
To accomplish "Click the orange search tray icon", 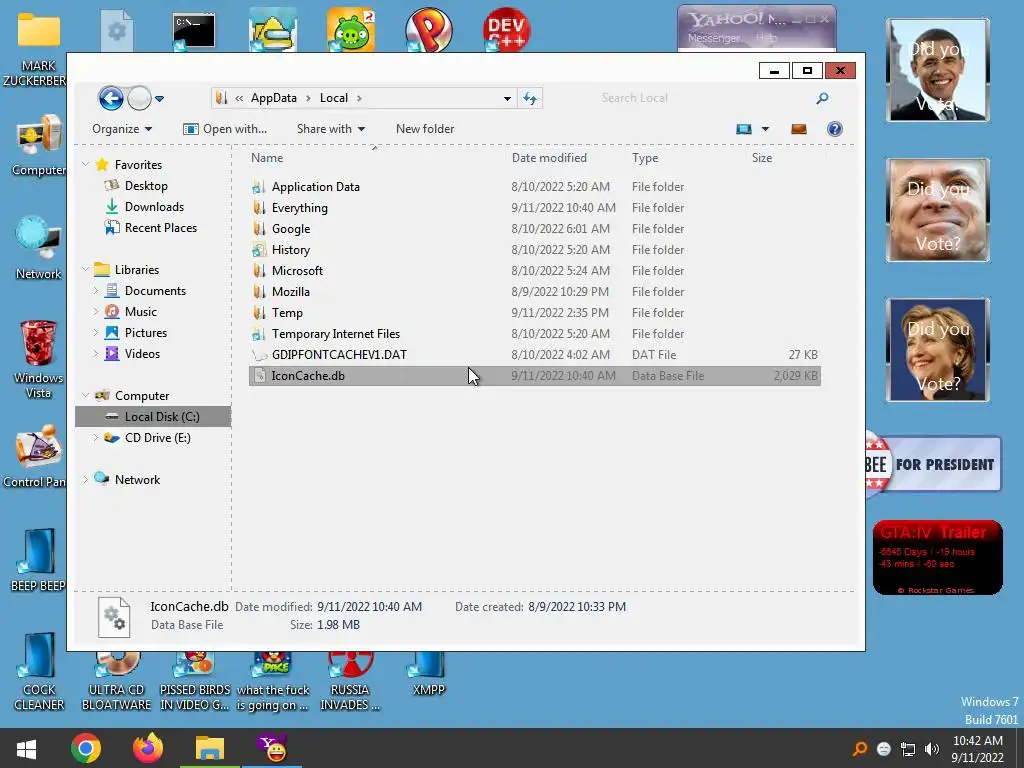I will (x=860, y=749).
